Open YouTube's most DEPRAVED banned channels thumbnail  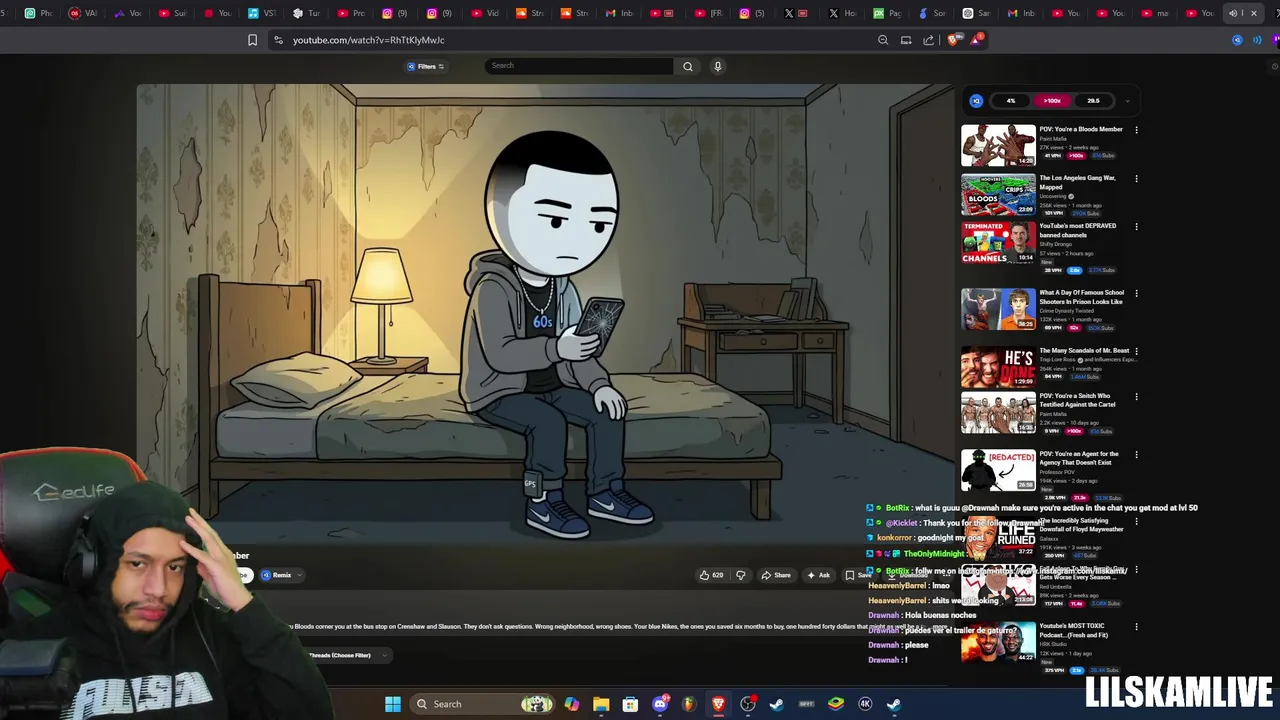pyautogui.click(x=998, y=243)
